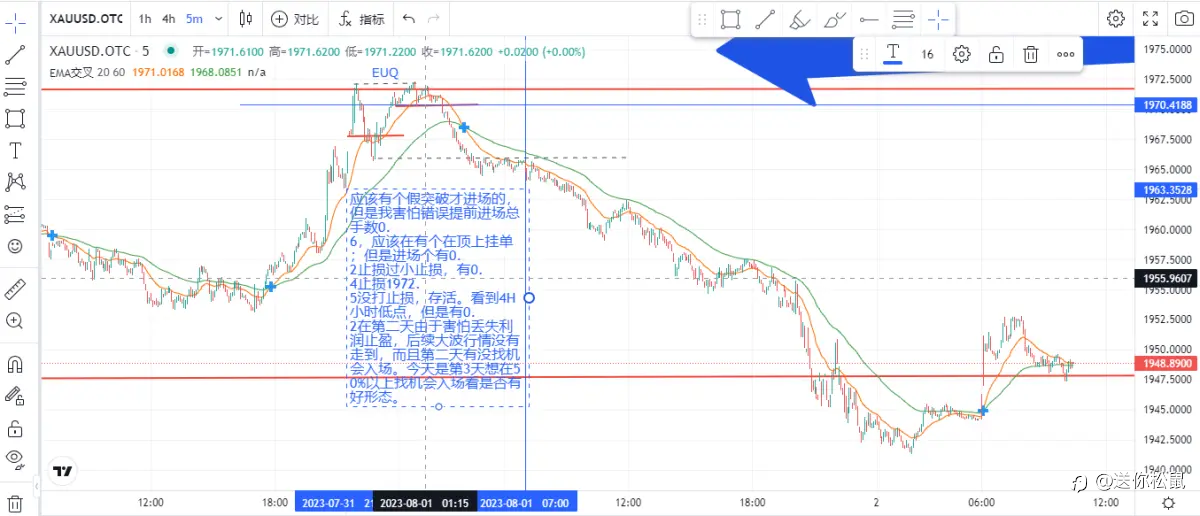Click the EUQ text label on chart
This screenshot has height=516, width=1200.
(x=385, y=73)
